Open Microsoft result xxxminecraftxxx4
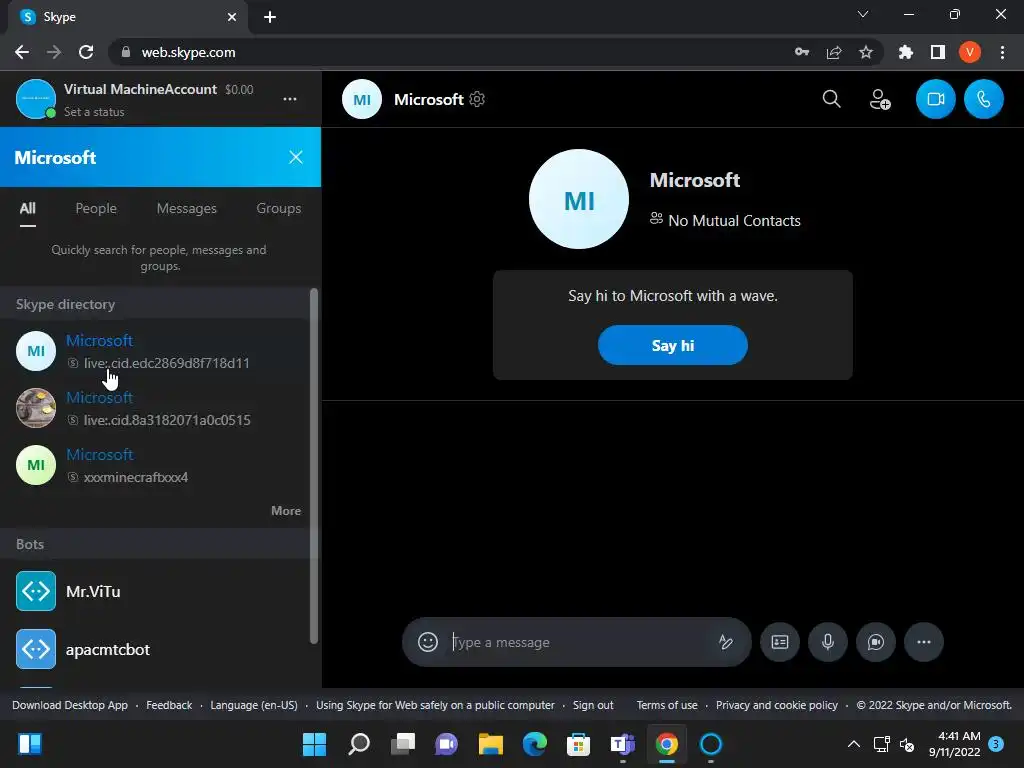Screen dimensions: 1024x768 pos(155,465)
